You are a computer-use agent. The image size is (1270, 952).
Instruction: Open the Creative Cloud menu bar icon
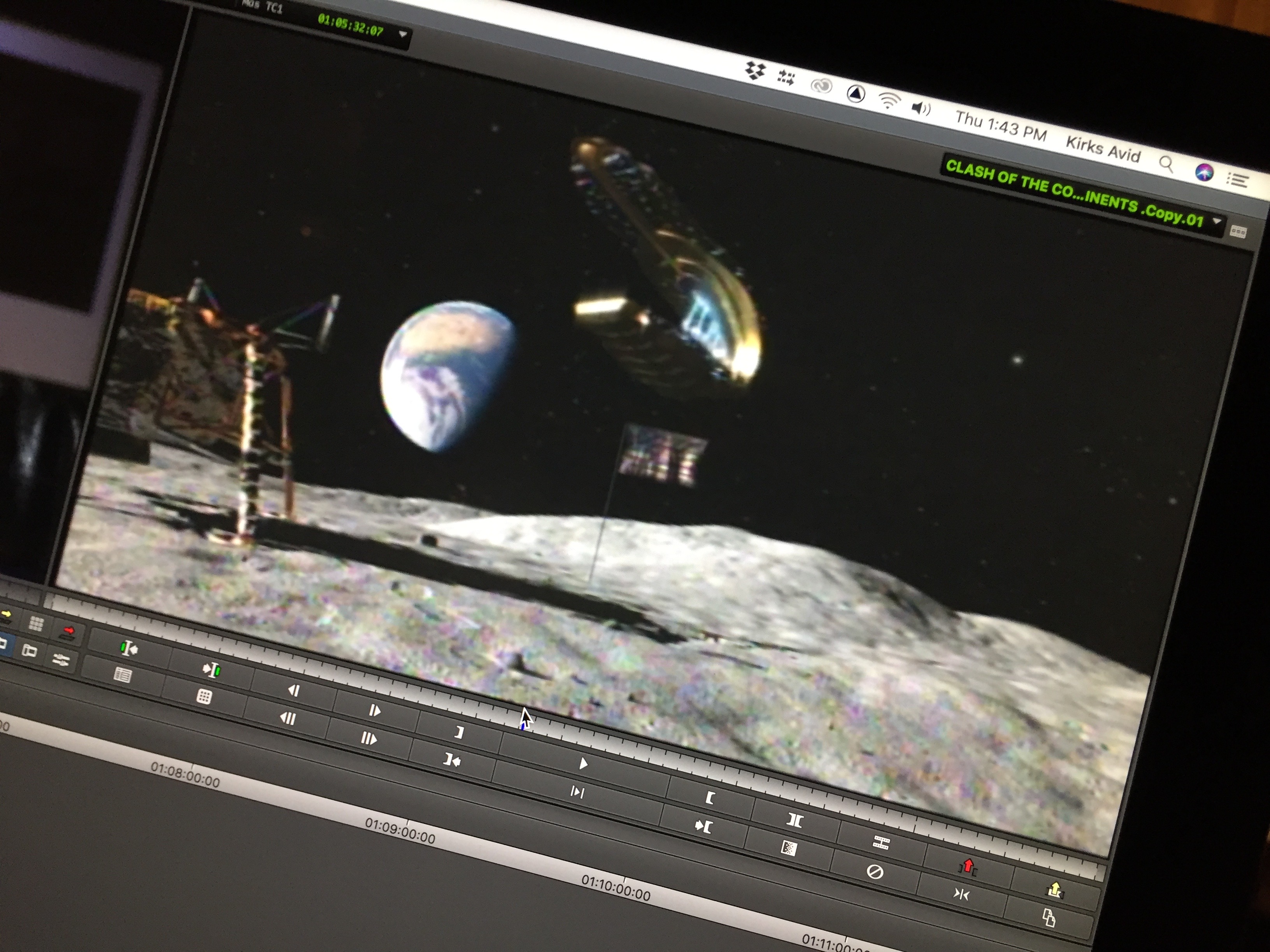pyautogui.click(x=822, y=86)
